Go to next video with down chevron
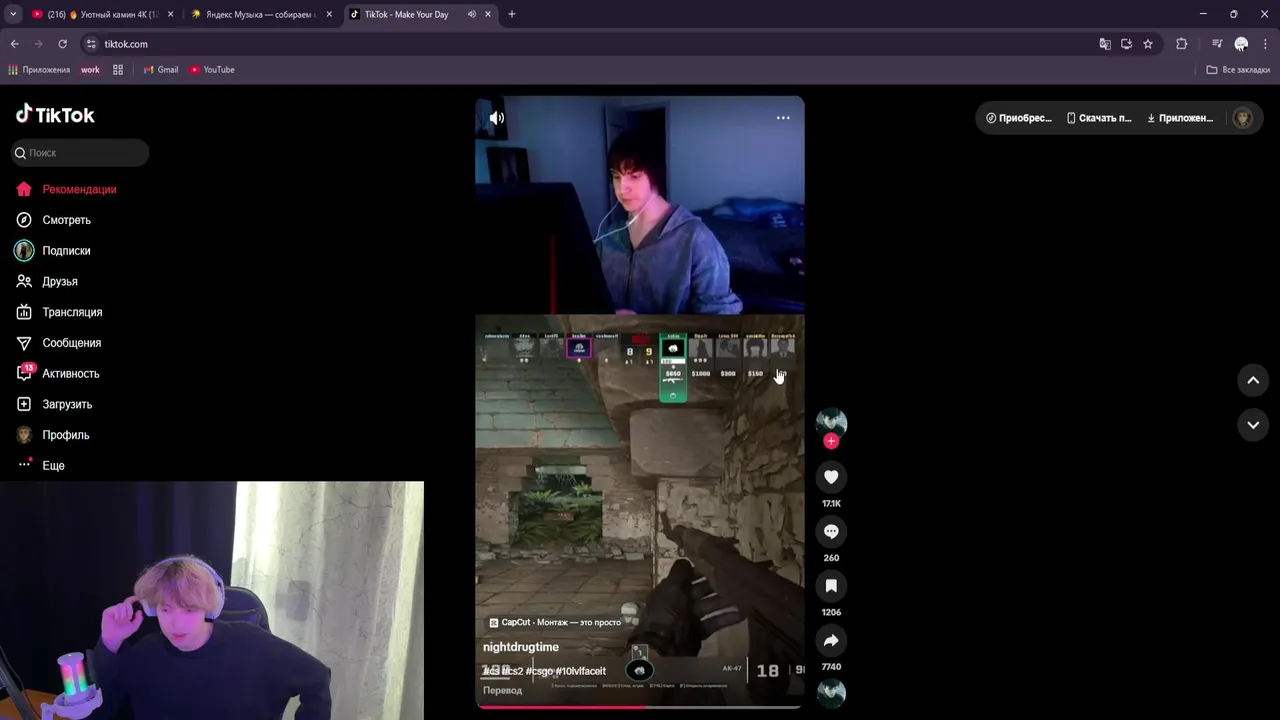Screen dimensions: 1280x720 [x=1253, y=425]
